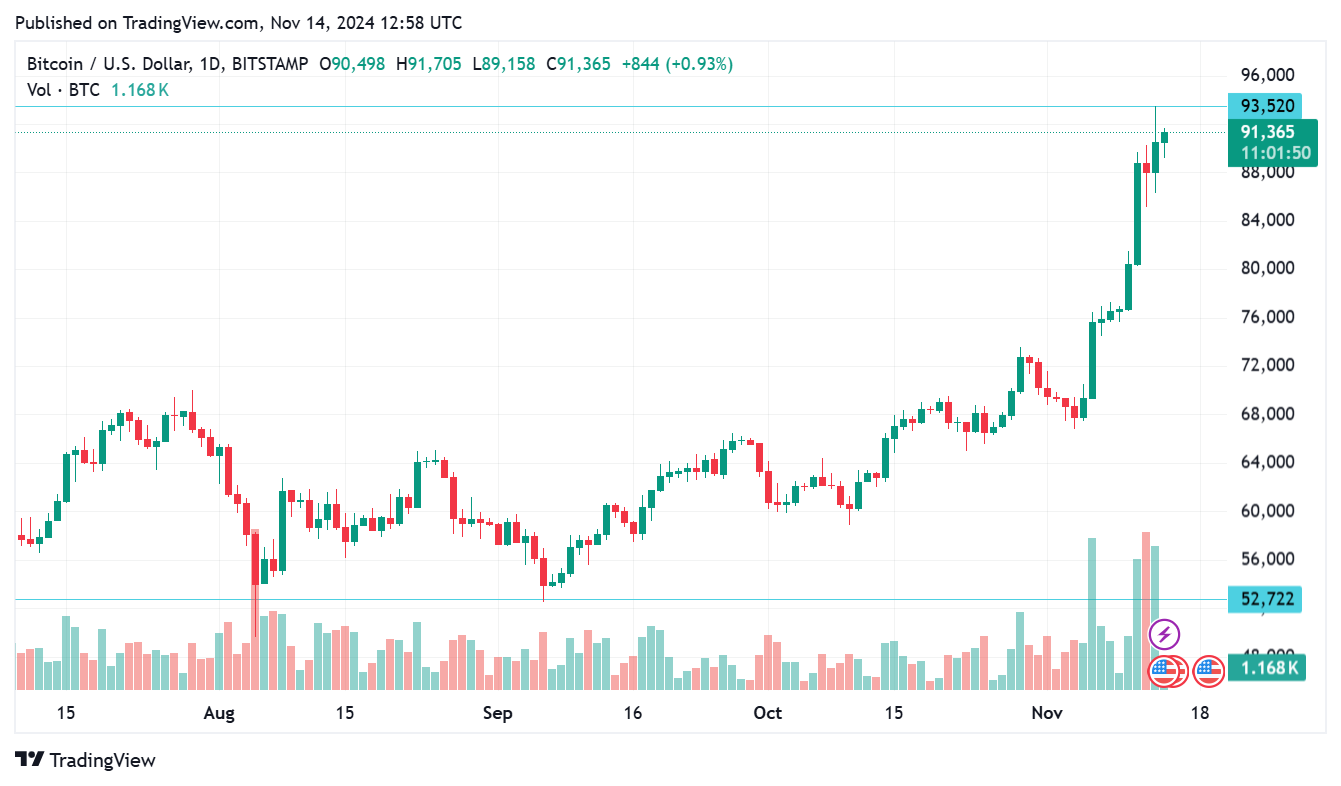
Task: Click the tallest red volume bar in November
Action: point(1146,610)
